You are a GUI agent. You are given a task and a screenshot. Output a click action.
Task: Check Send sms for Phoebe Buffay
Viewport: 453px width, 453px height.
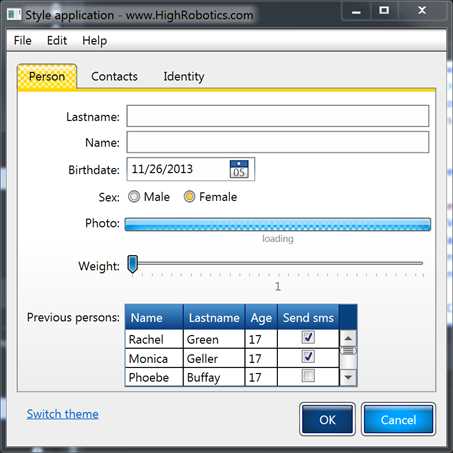pos(308,376)
